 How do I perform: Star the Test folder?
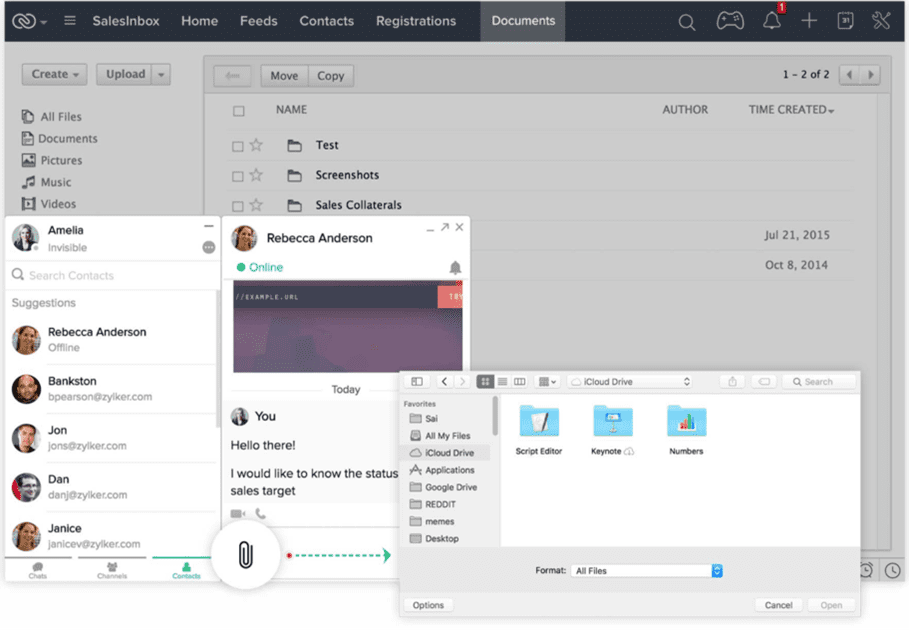pos(256,145)
